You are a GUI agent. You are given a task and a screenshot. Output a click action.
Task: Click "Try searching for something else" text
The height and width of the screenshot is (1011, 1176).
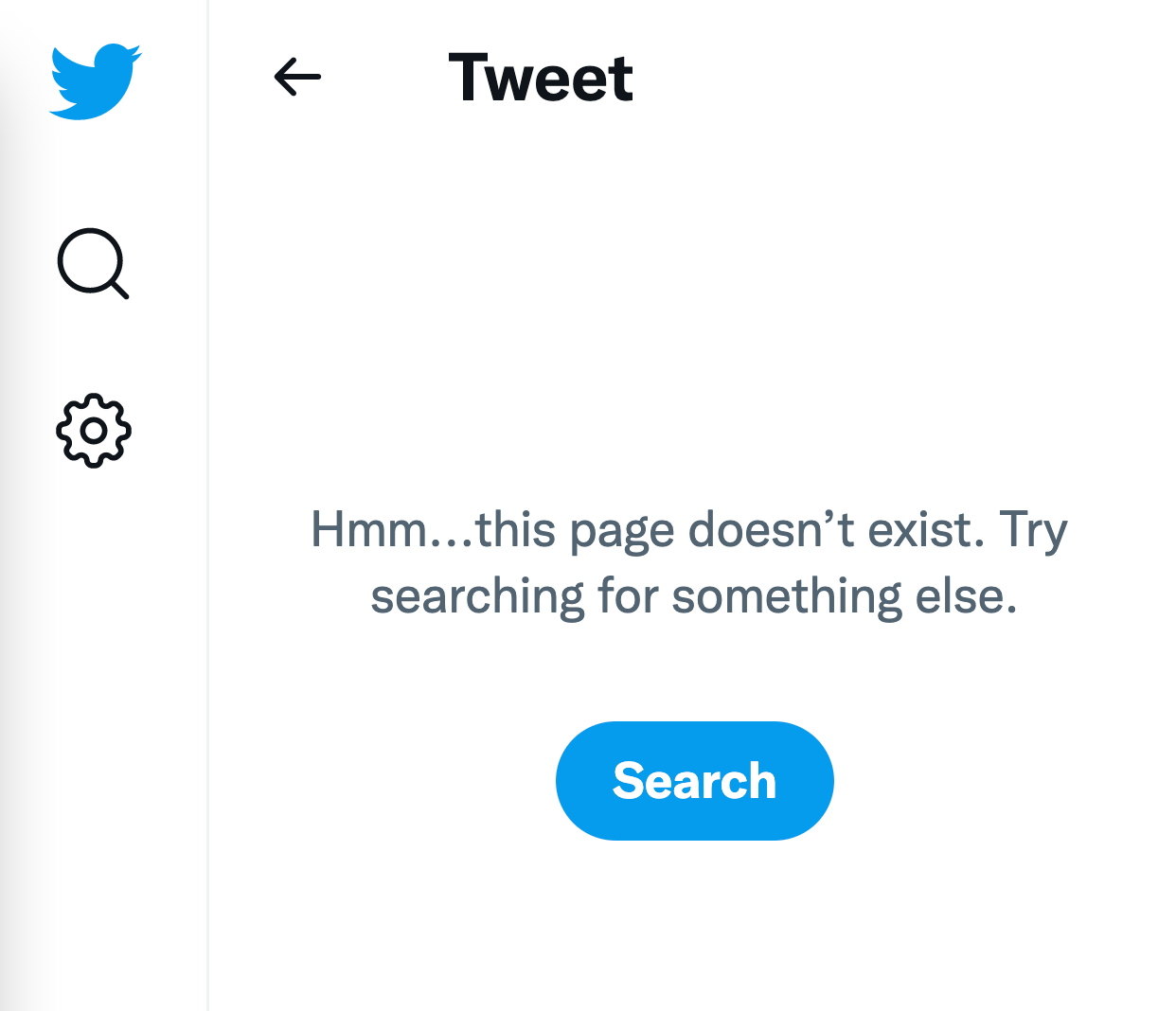click(694, 596)
